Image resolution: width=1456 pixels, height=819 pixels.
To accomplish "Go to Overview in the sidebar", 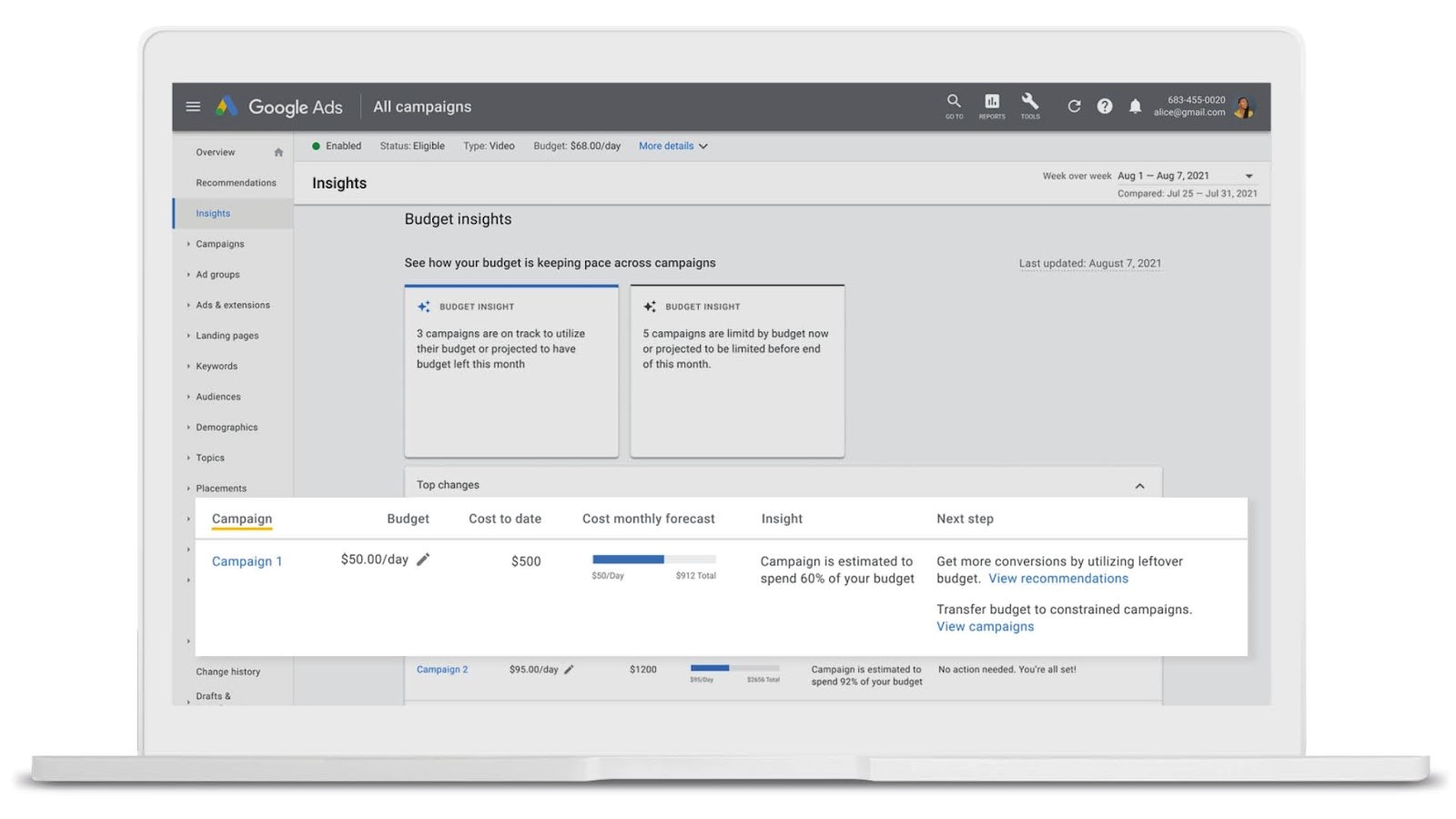I will (x=216, y=152).
